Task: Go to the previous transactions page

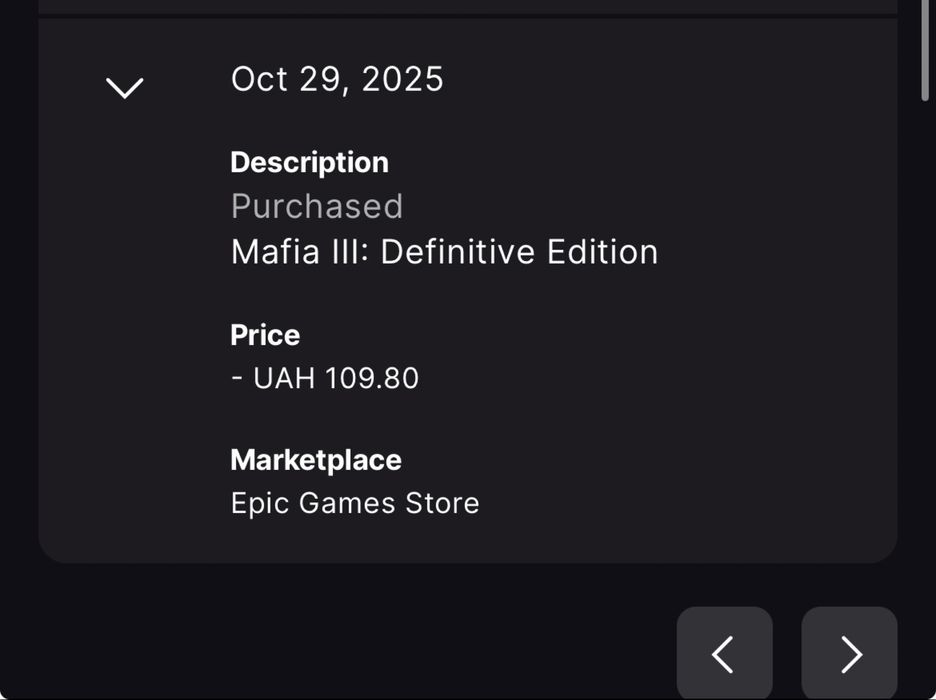Action: (724, 654)
